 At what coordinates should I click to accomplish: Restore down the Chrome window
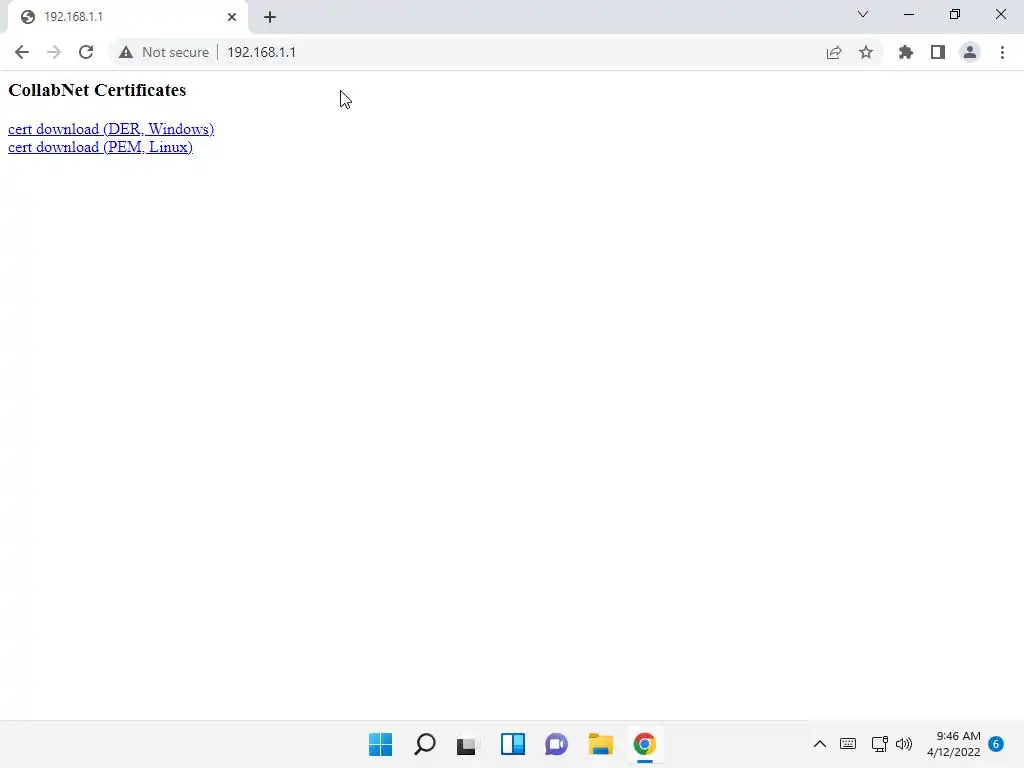coord(955,14)
